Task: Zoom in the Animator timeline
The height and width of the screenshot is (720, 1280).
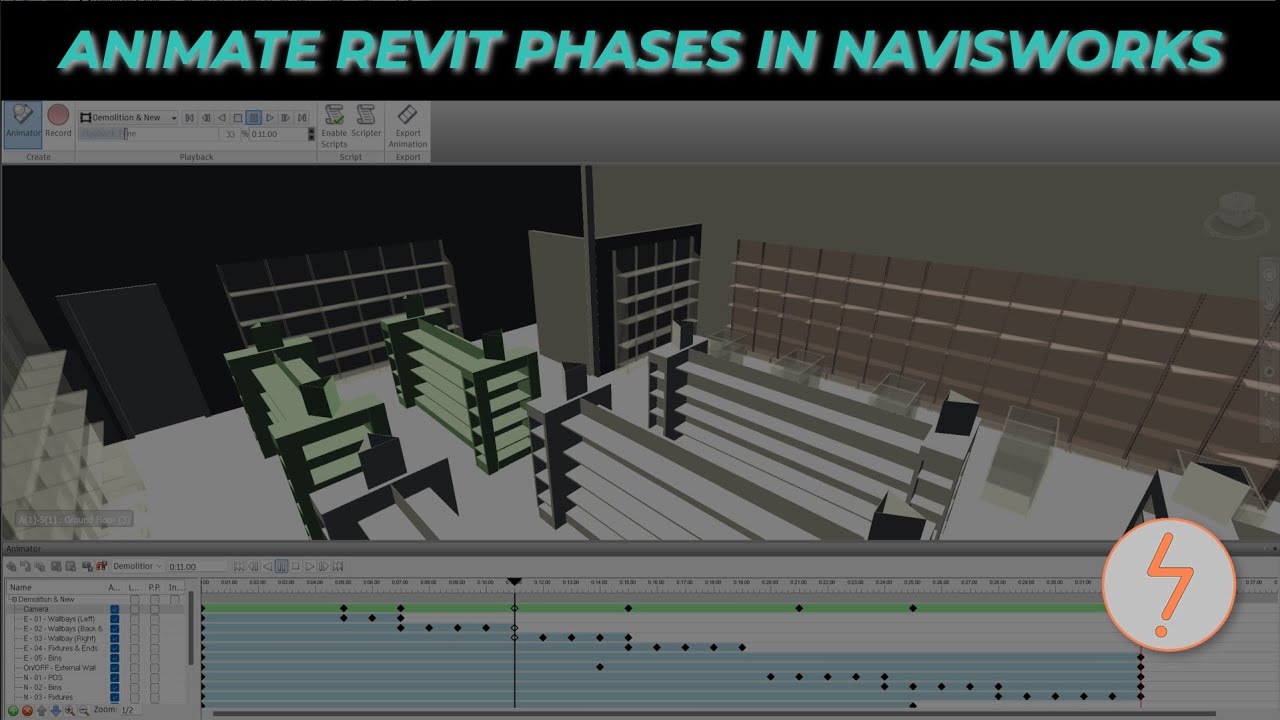Action: [70, 711]
